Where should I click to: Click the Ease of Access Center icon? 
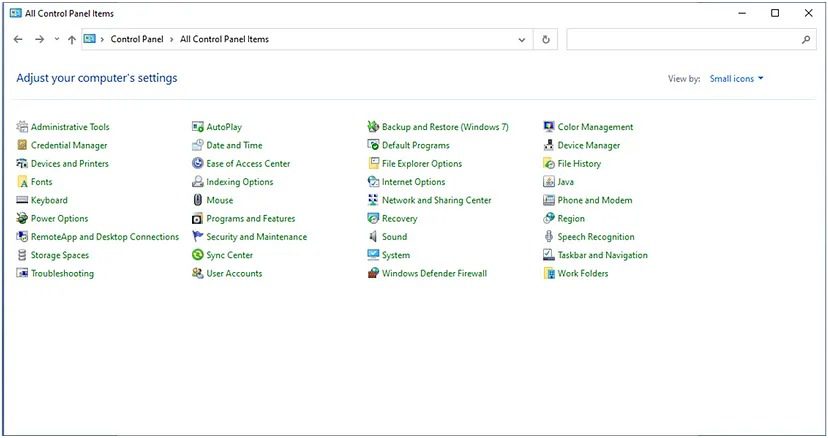point(197,164)
